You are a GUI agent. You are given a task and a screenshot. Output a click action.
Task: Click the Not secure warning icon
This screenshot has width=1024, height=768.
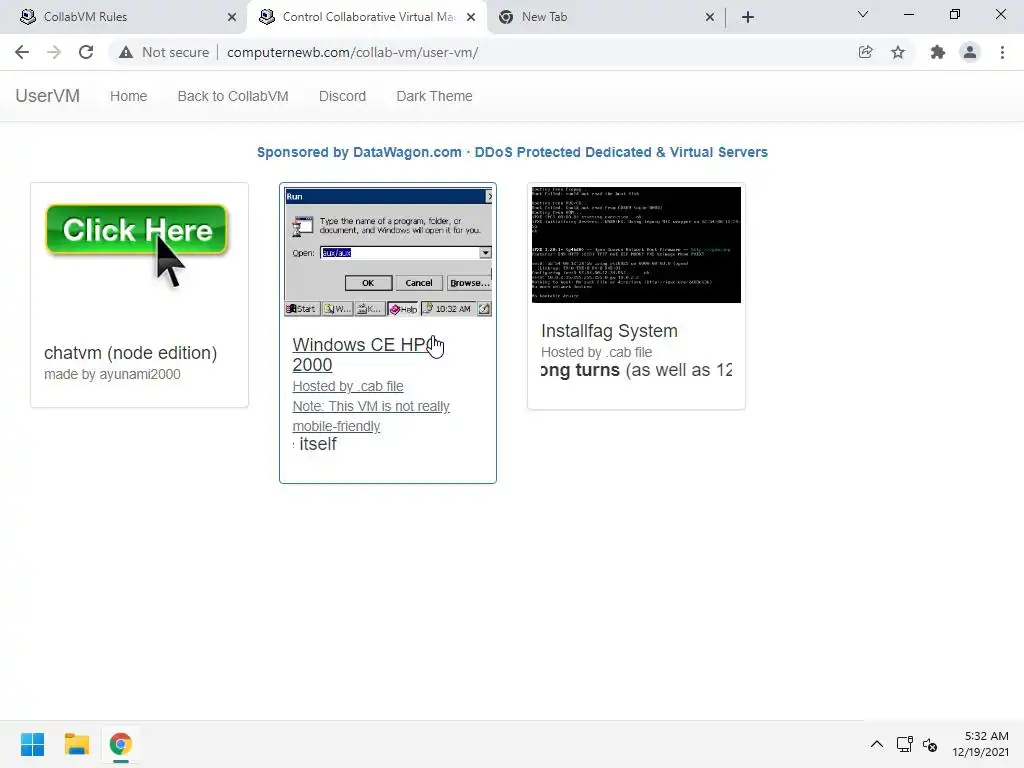125,52
